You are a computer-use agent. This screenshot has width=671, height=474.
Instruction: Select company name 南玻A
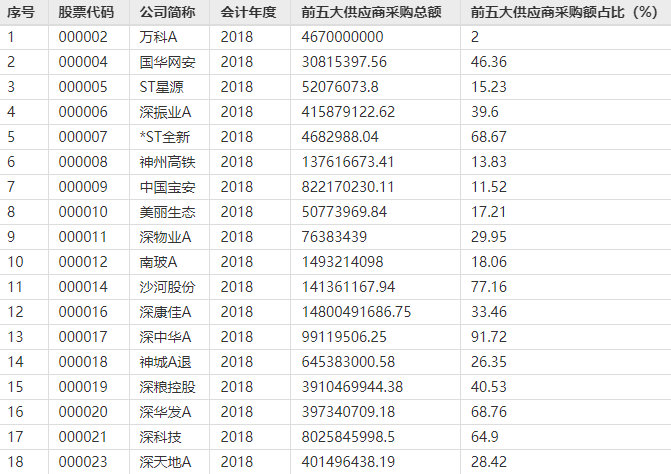pyautogui.click(x=158, y=262)
